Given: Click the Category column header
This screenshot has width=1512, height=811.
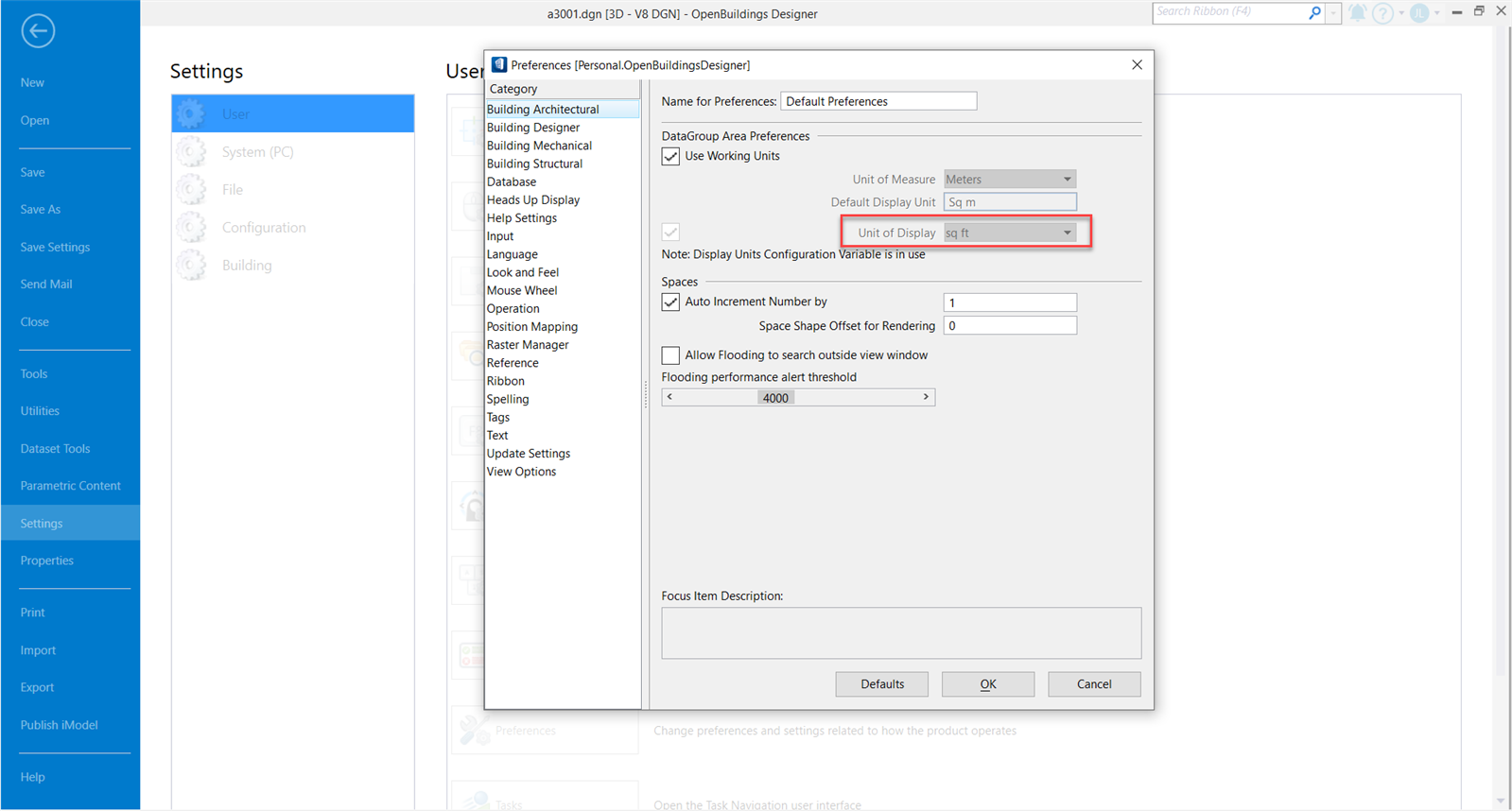Looking at the screenshot, I should [x=562, y=89].
